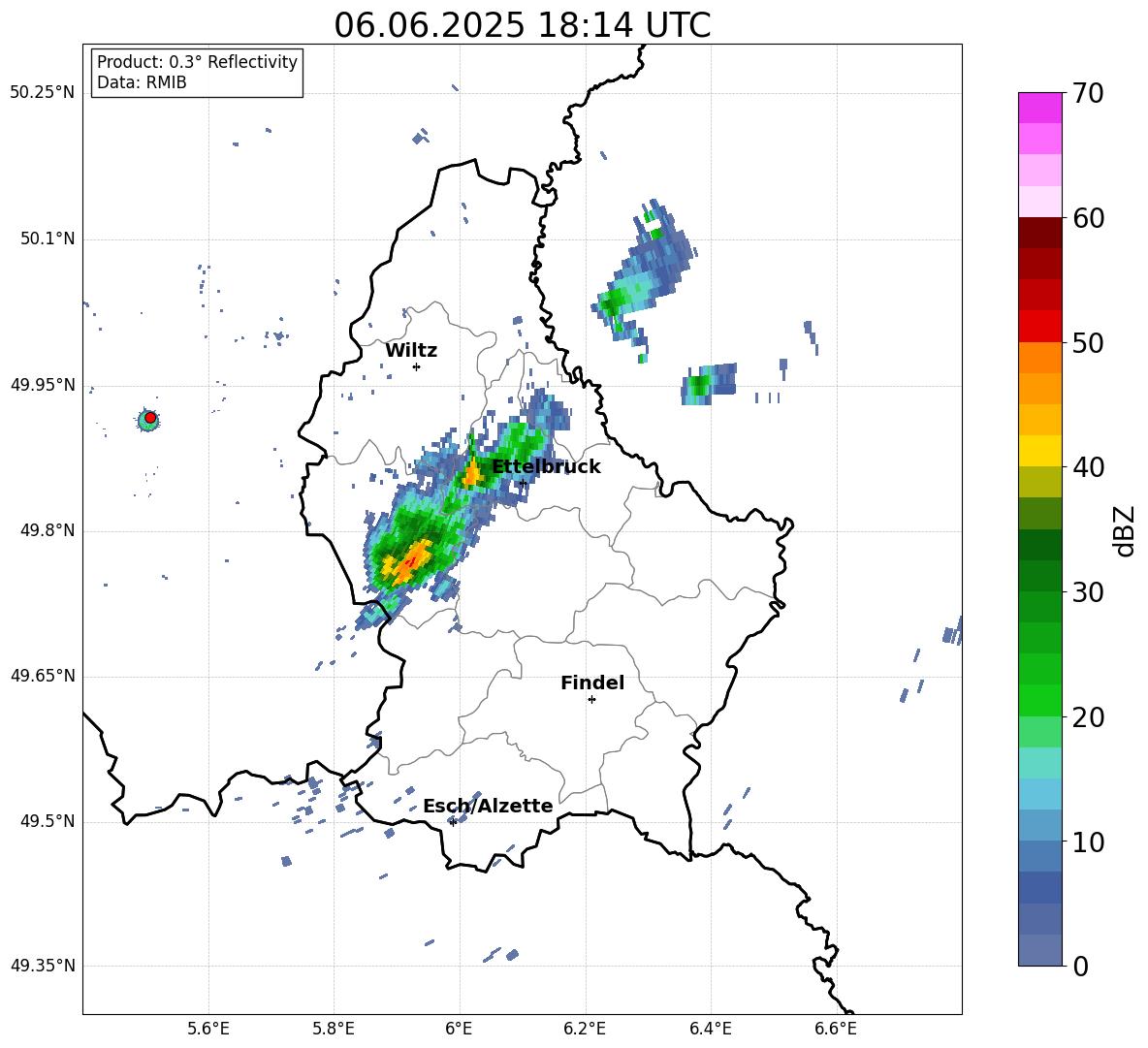
Task: Click the Findel station label
Action: point(592,683)
